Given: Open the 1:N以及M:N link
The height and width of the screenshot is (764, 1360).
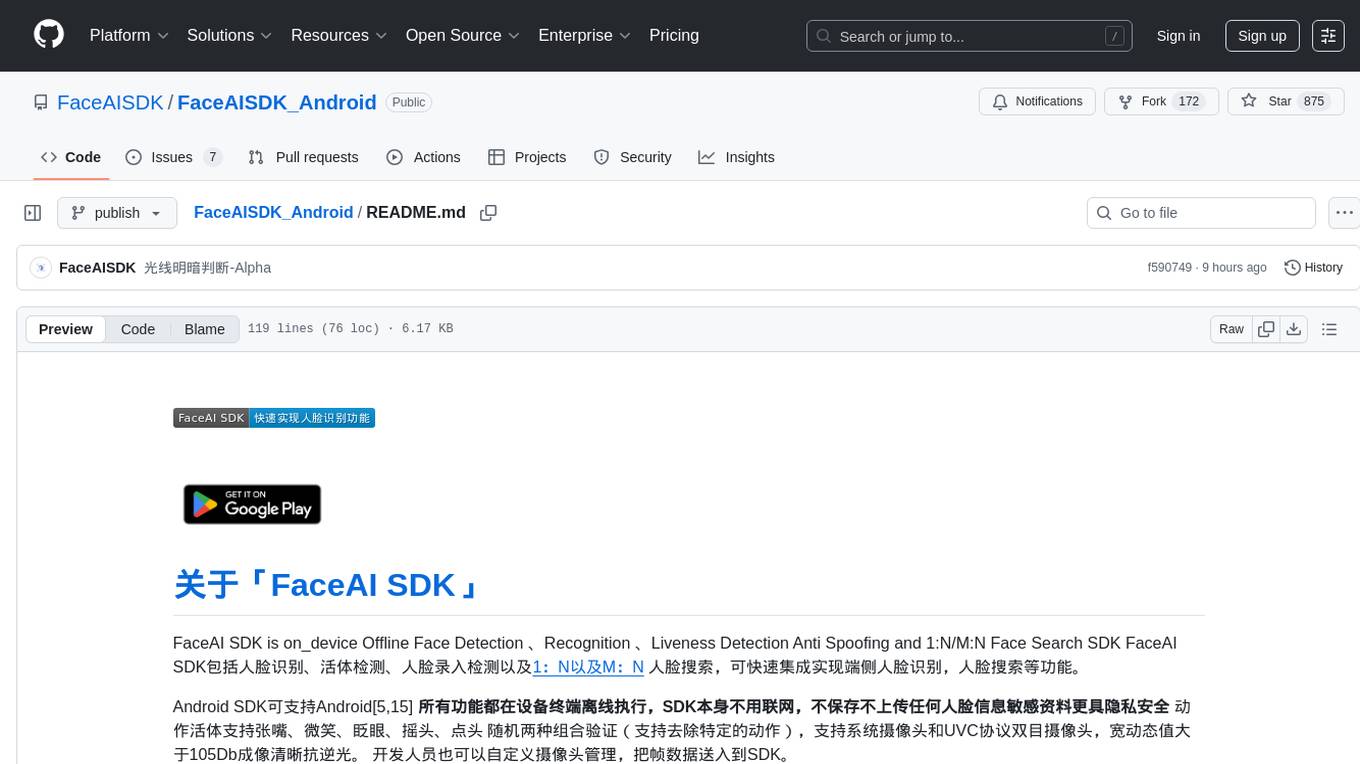Looking at the screenshot, I should (588, 667).
